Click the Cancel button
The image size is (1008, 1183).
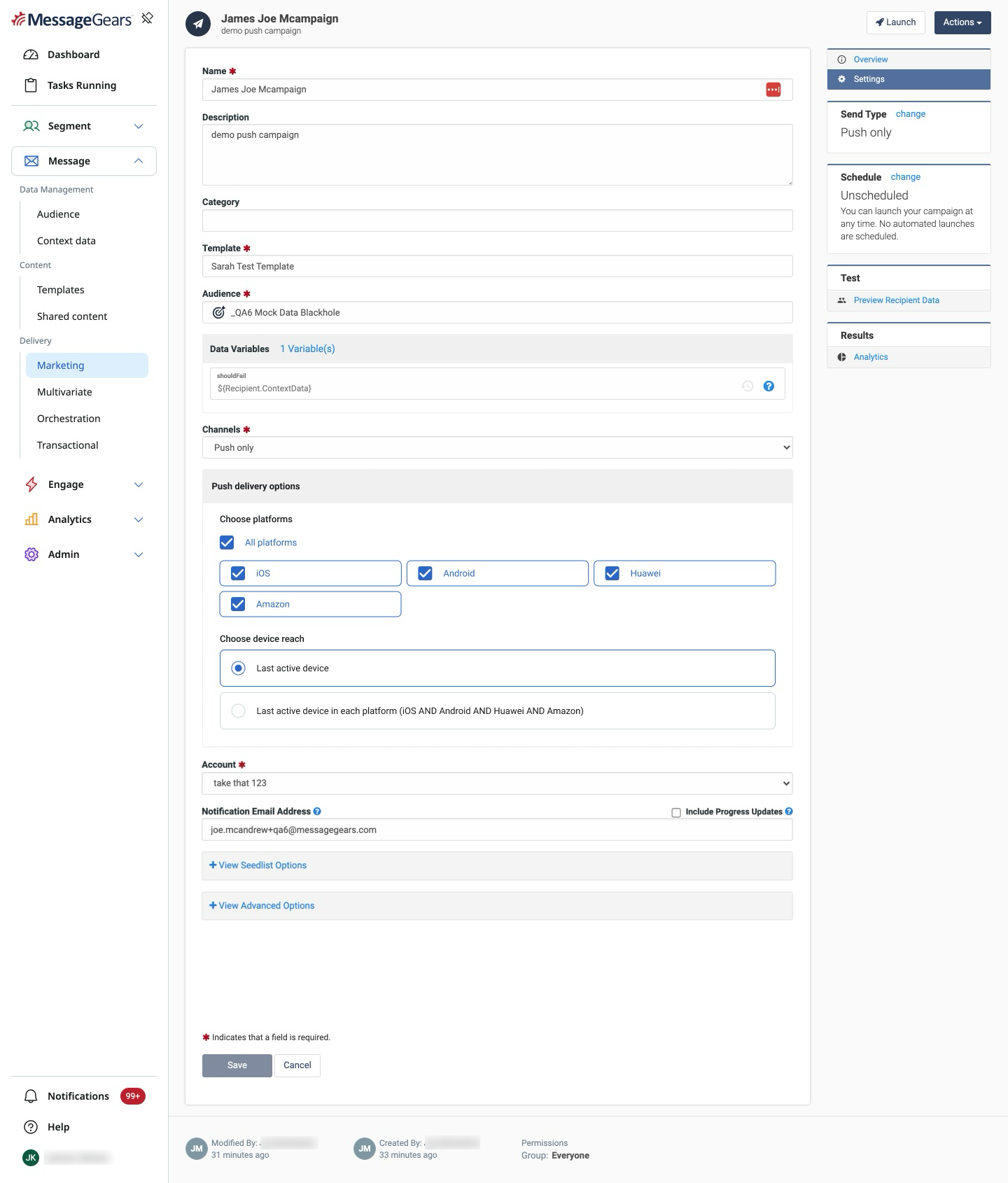point(297,1065)
